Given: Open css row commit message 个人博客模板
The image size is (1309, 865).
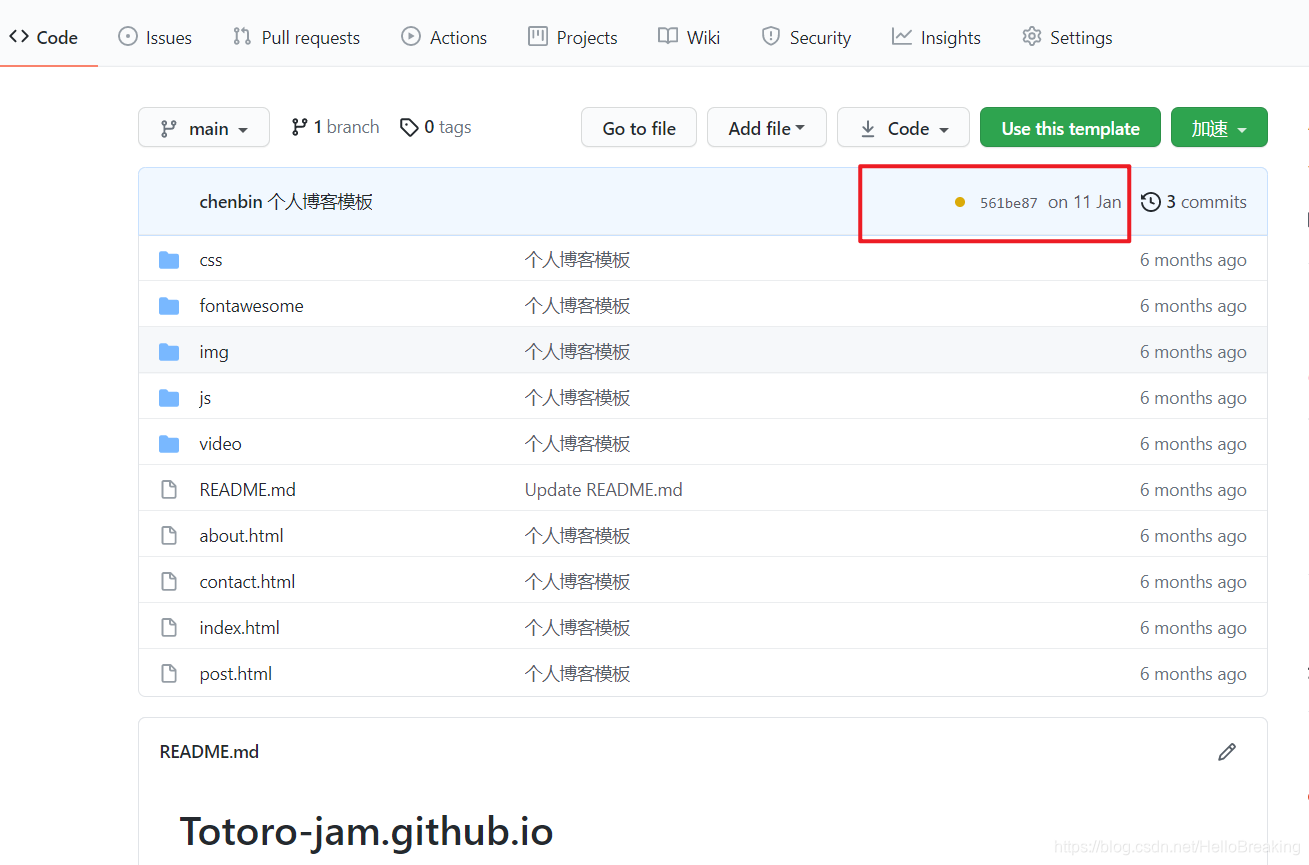Looking at the screenshot, I should coord(577,260).
